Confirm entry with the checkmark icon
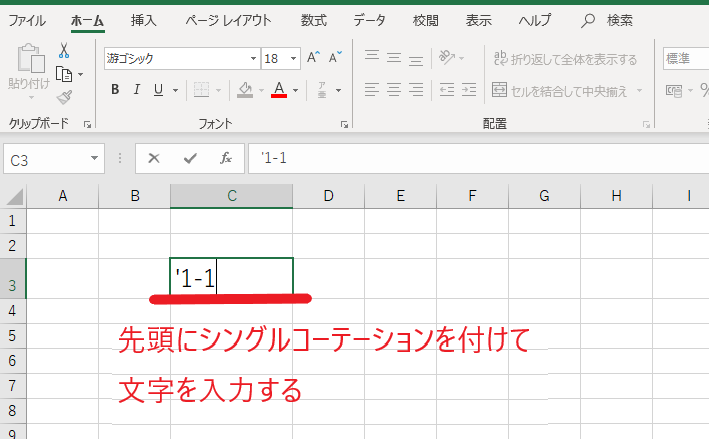Viewport: 709px width, 439px height. tap(190, 158)
